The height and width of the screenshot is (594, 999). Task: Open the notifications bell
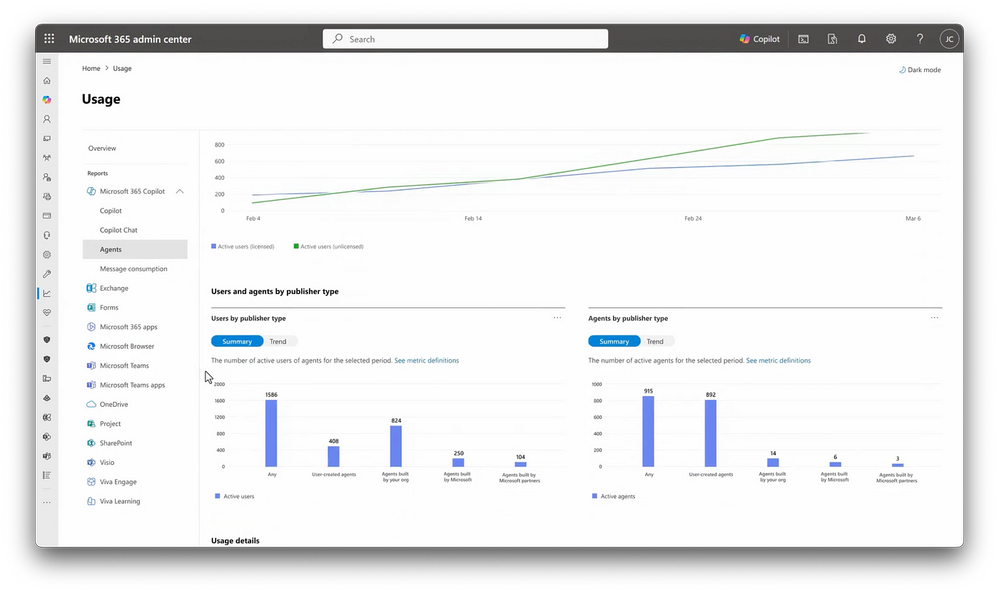click(861, 39)
